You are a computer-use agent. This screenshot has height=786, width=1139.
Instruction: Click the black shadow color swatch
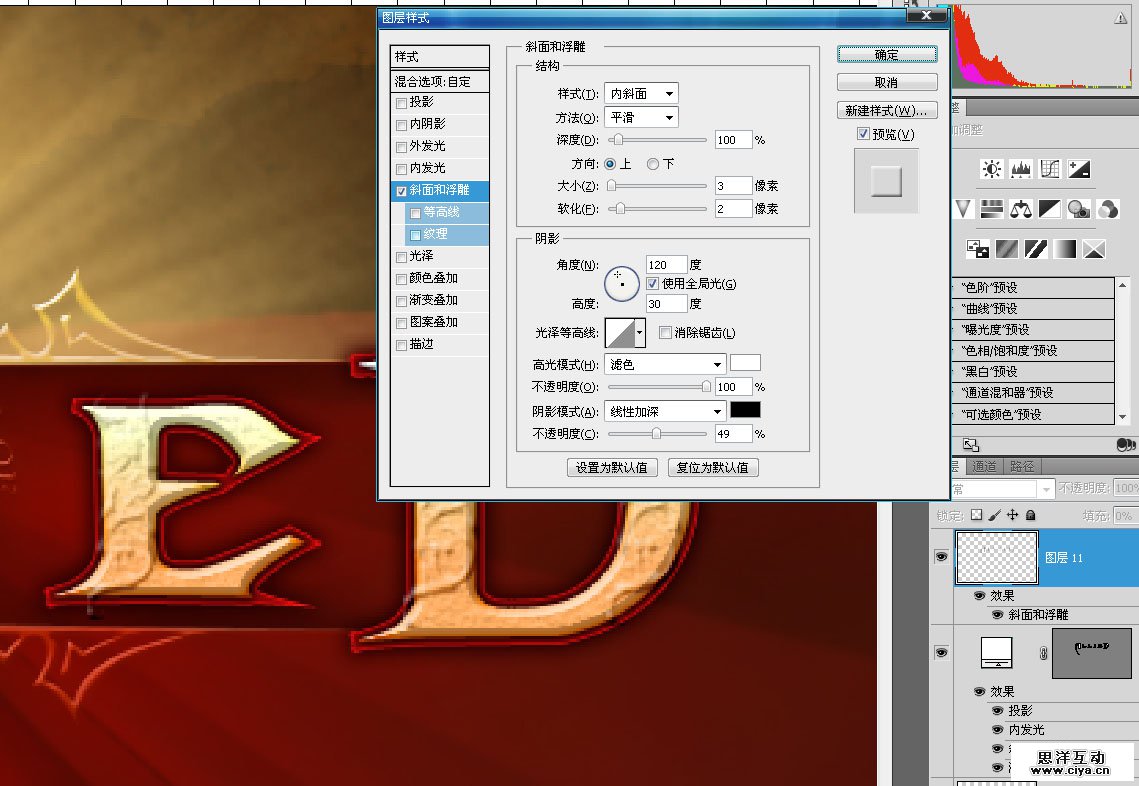tap(745, 411)
